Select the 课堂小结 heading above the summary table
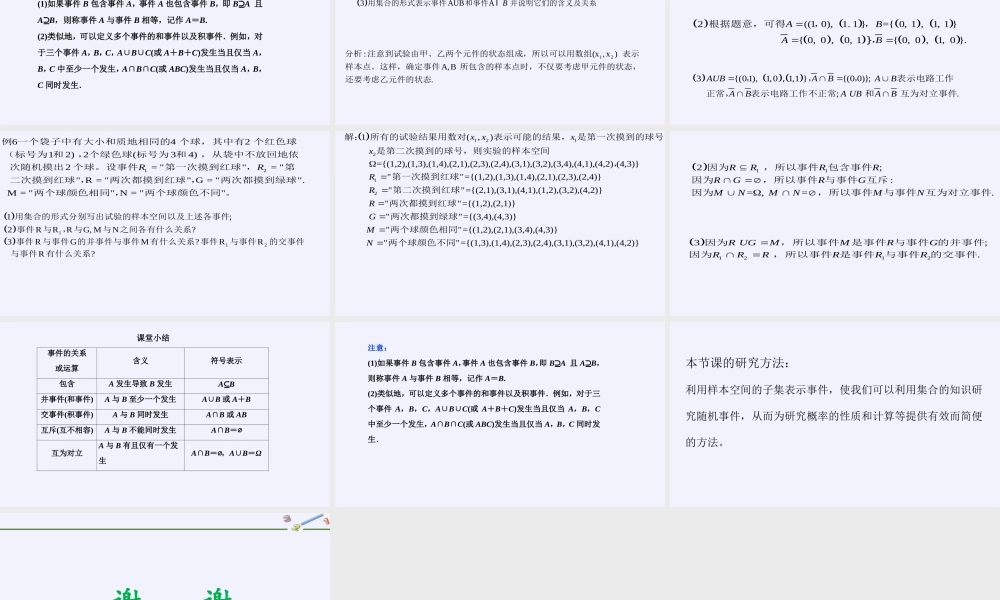This screenshot has height=600, width=1000. (x=152, y=338)
